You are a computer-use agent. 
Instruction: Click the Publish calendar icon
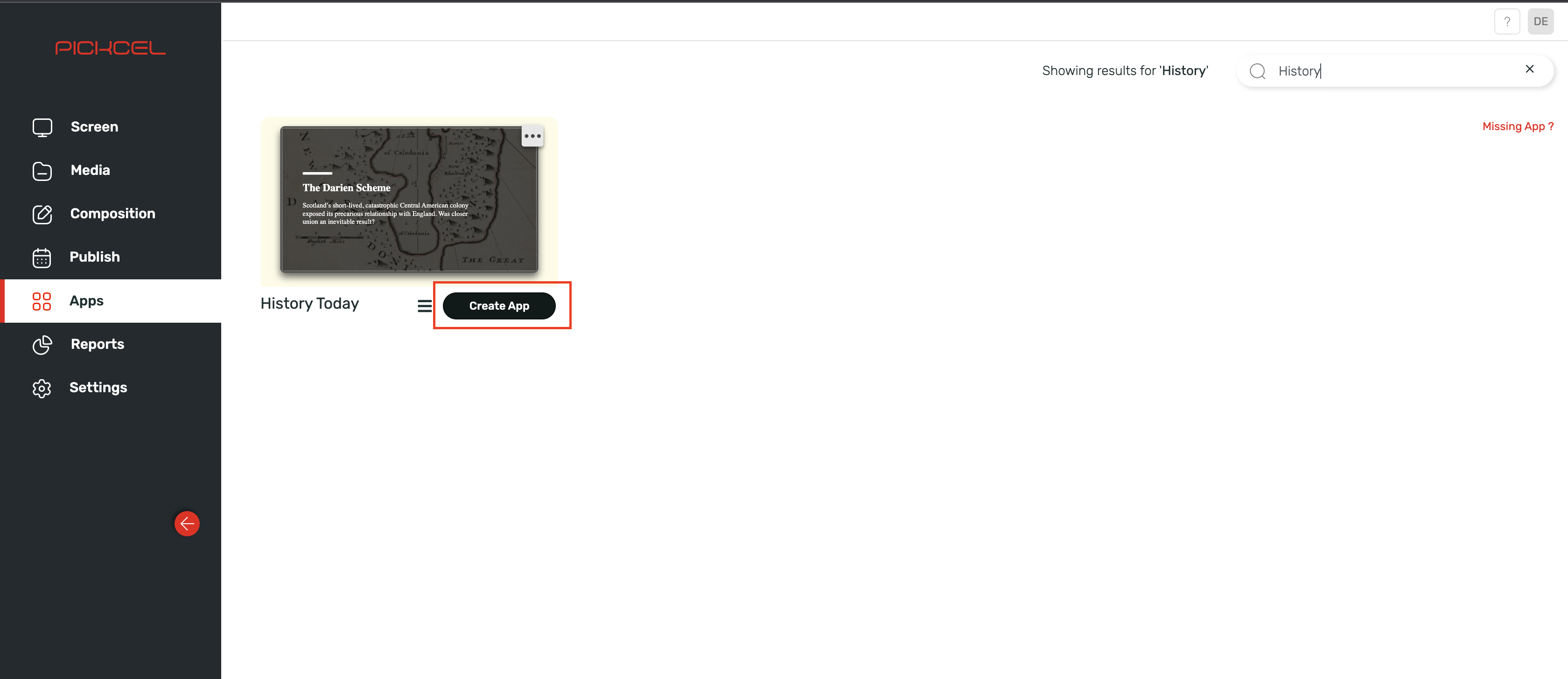click(42, 257)
